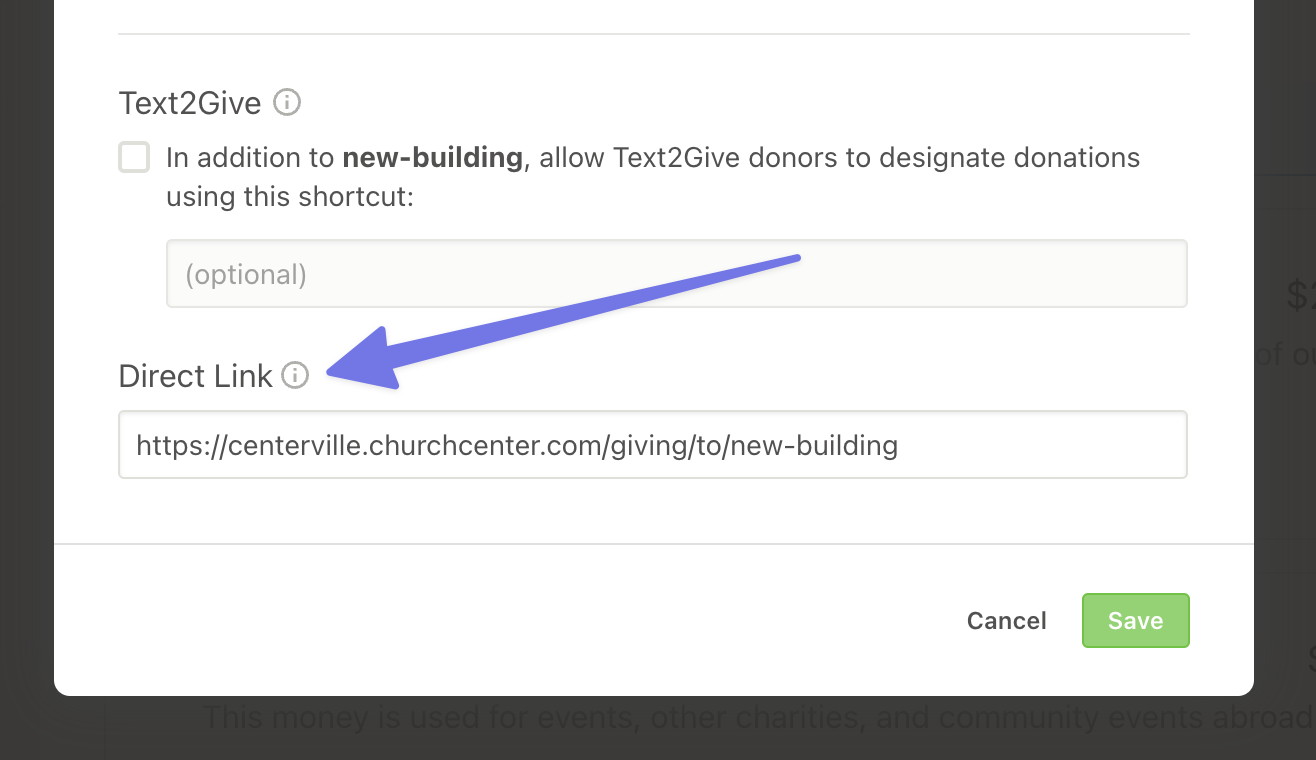Click the bold new-building keyword text
Screen dimensions: 1316x760
tap(432, 157)
